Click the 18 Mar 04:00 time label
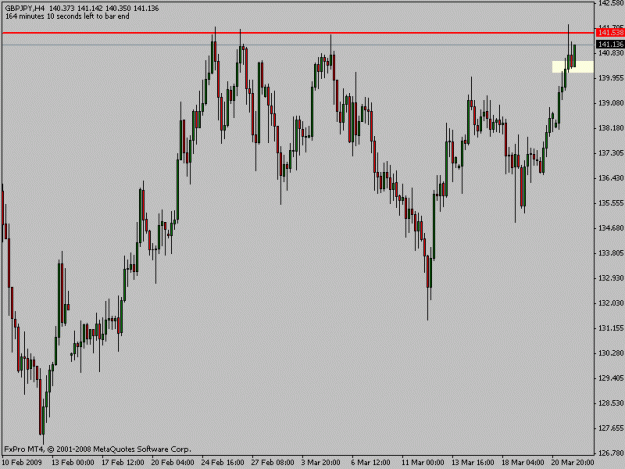625x469 pixels. tap(523, 463)
